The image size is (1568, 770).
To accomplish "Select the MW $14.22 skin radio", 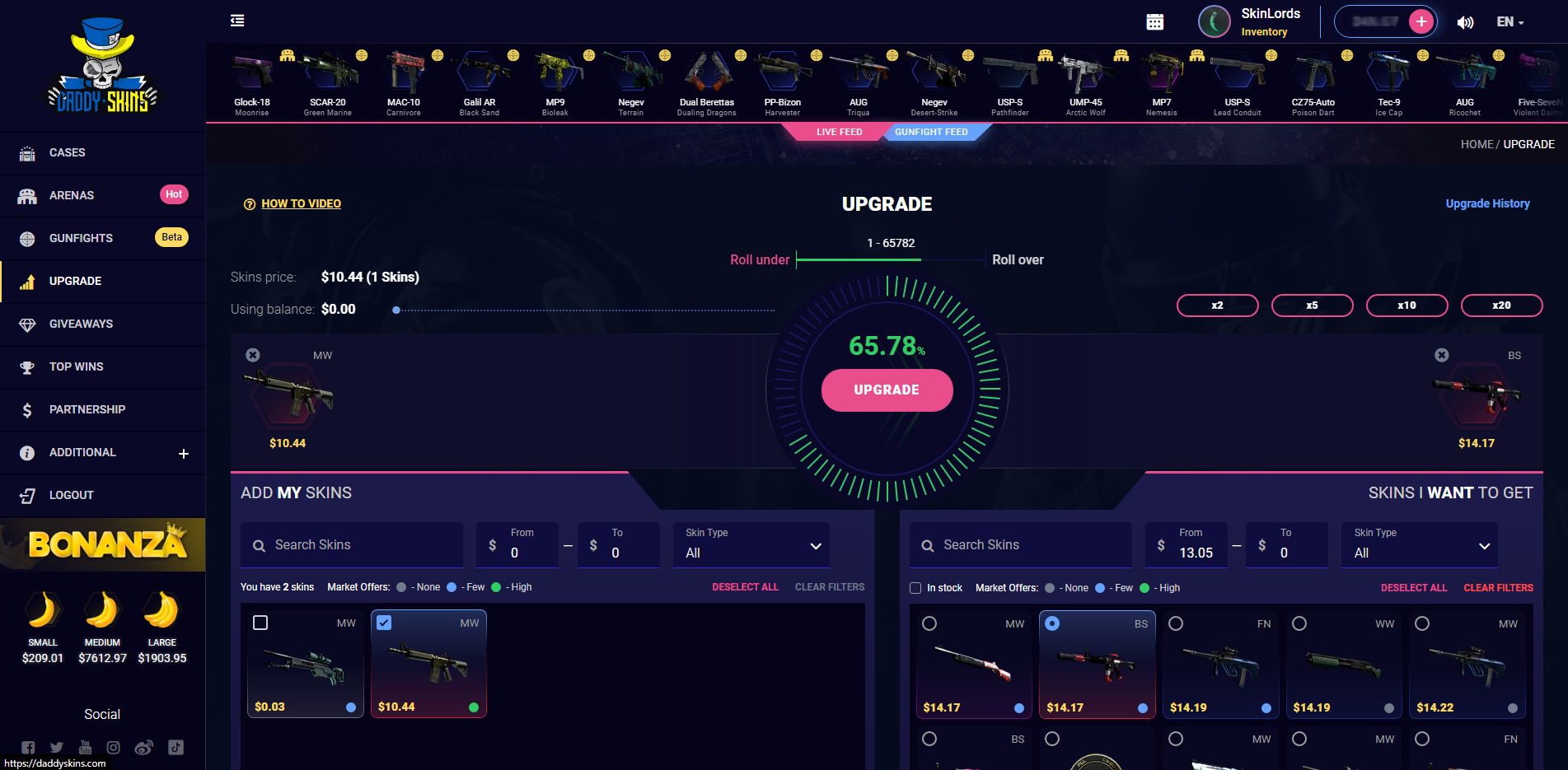I will coord(1422,623).
